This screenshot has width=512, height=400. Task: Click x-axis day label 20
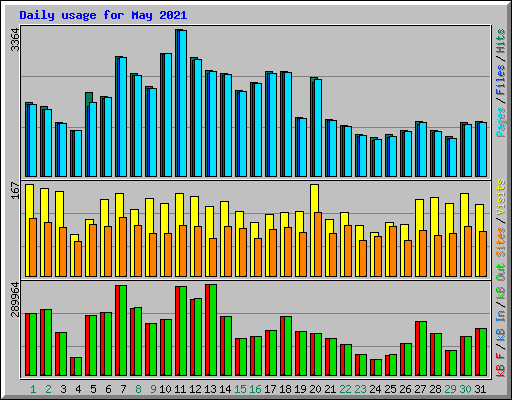click(315, 389)
